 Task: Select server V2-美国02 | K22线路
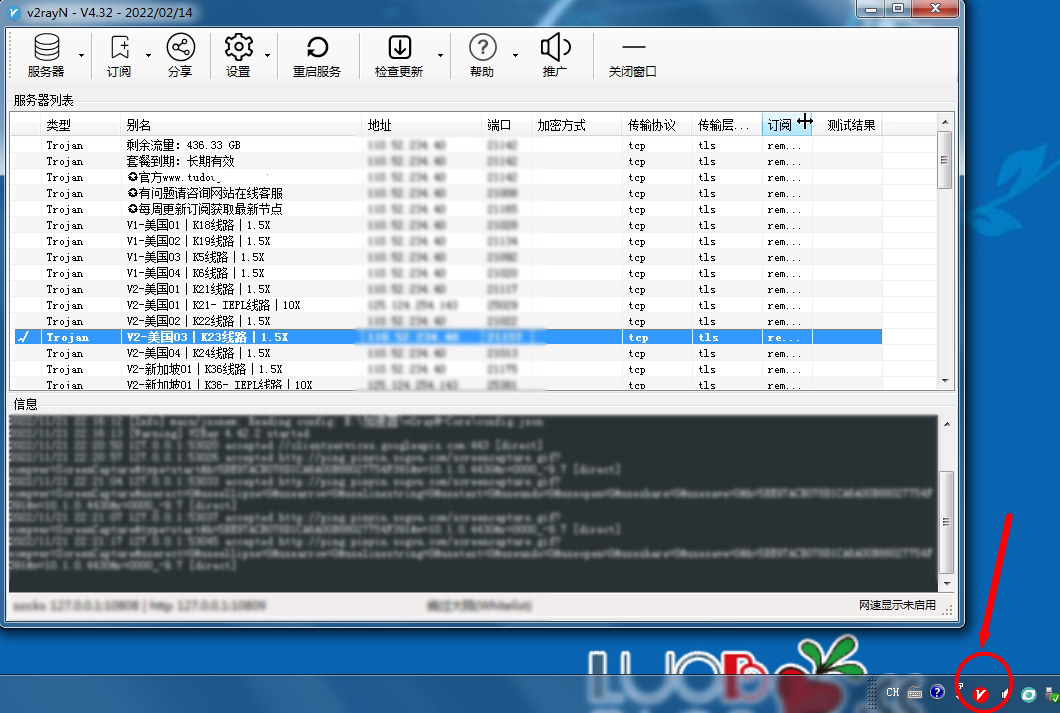(448, 322)
